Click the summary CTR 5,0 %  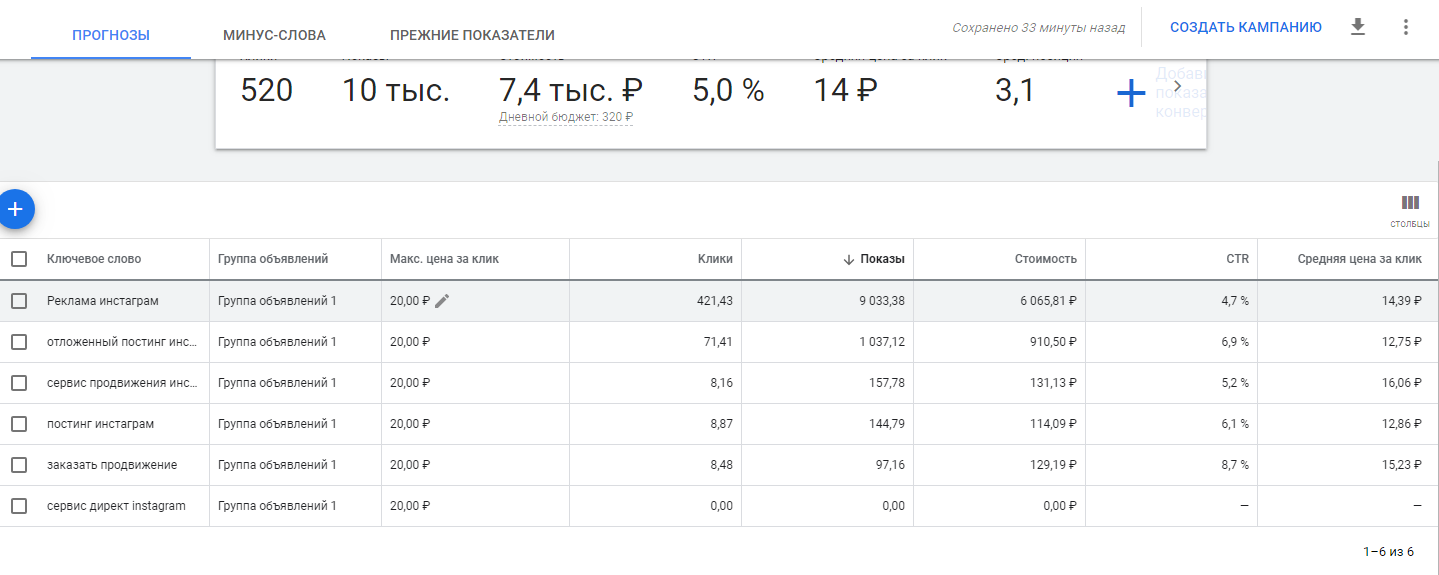tap(728, 91)
